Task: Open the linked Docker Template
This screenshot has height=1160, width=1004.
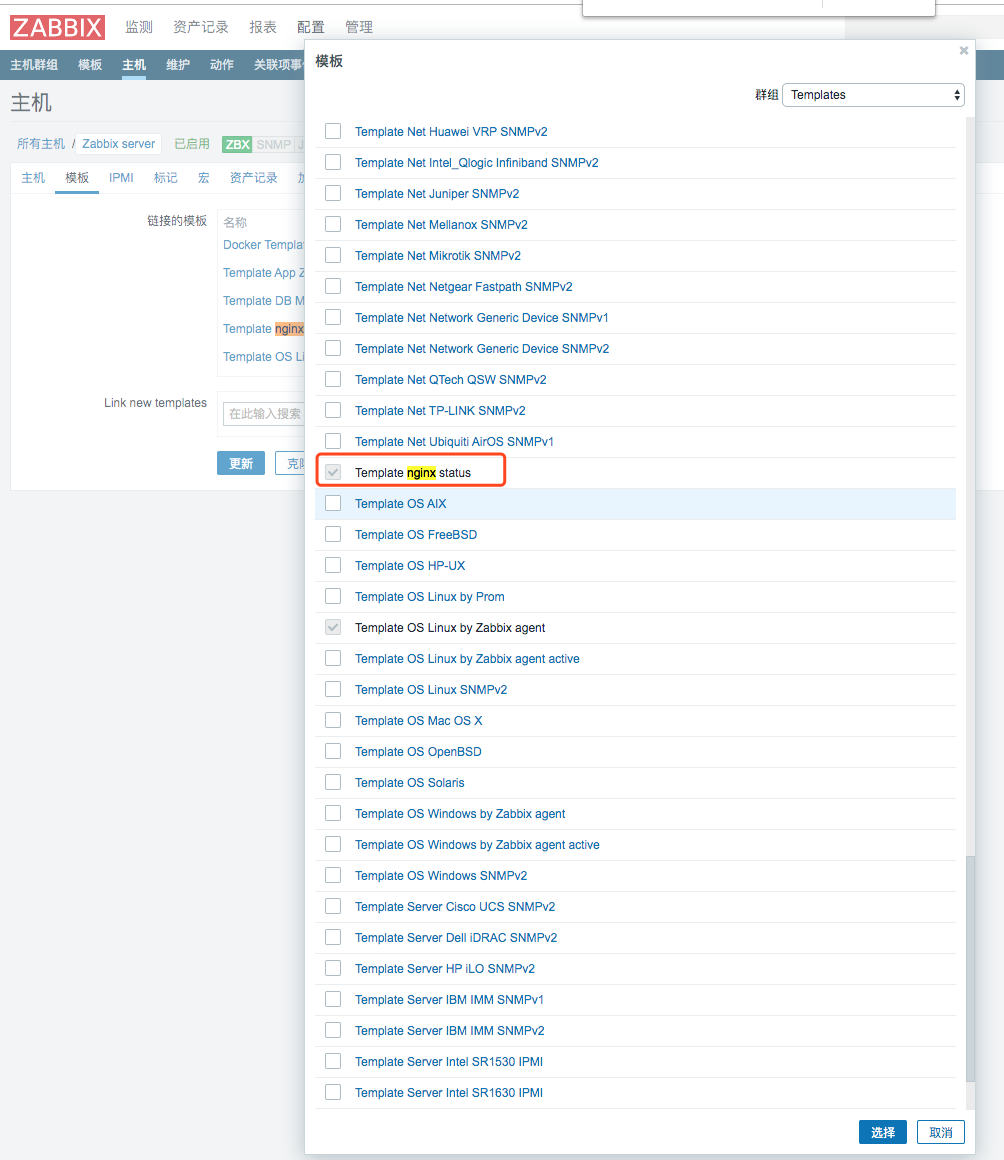Action: tap(263, 245)
